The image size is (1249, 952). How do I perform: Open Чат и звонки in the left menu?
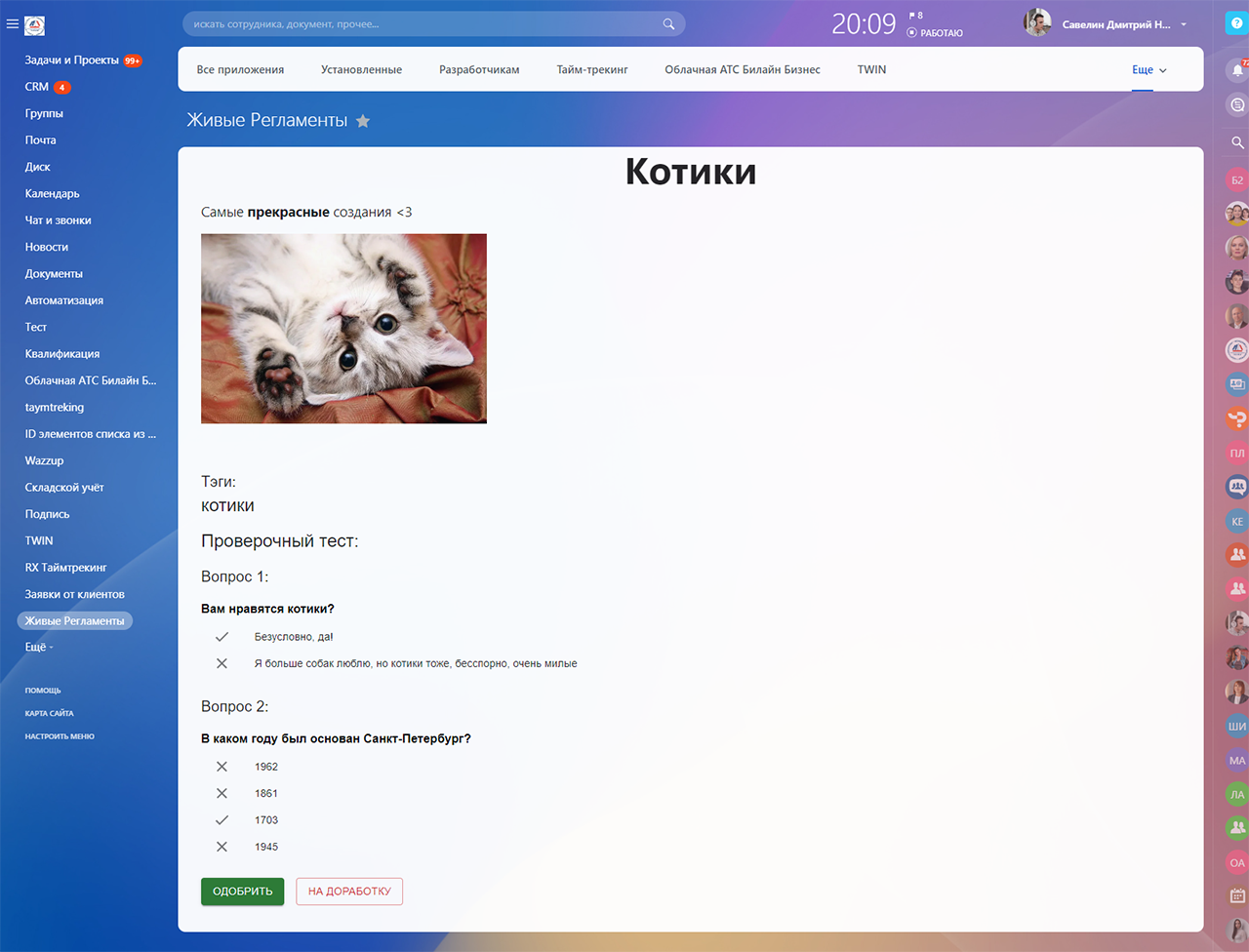(x=59, y=220)
